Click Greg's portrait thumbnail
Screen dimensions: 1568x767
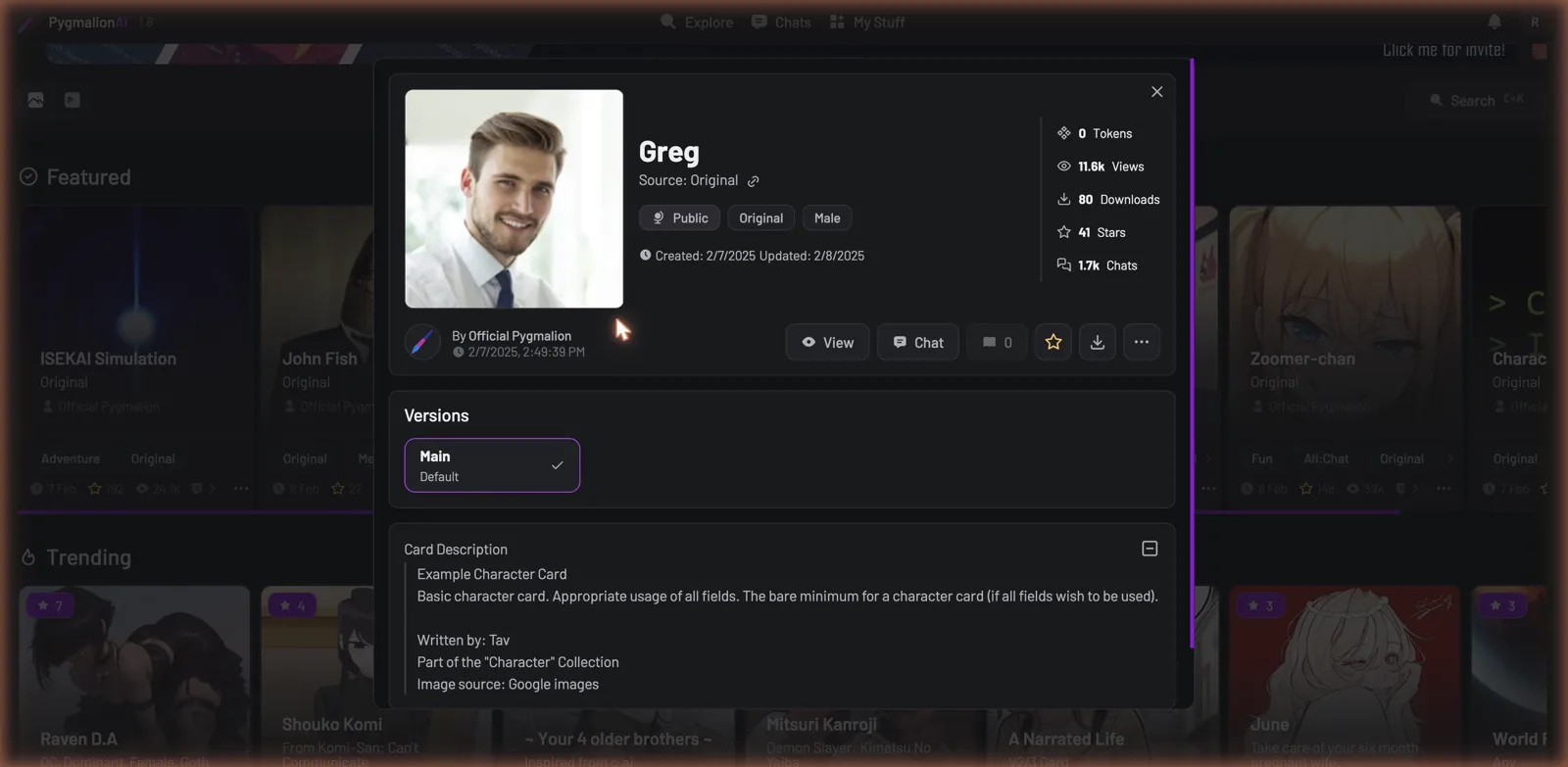pyautogui.click(x=514, y=199)
